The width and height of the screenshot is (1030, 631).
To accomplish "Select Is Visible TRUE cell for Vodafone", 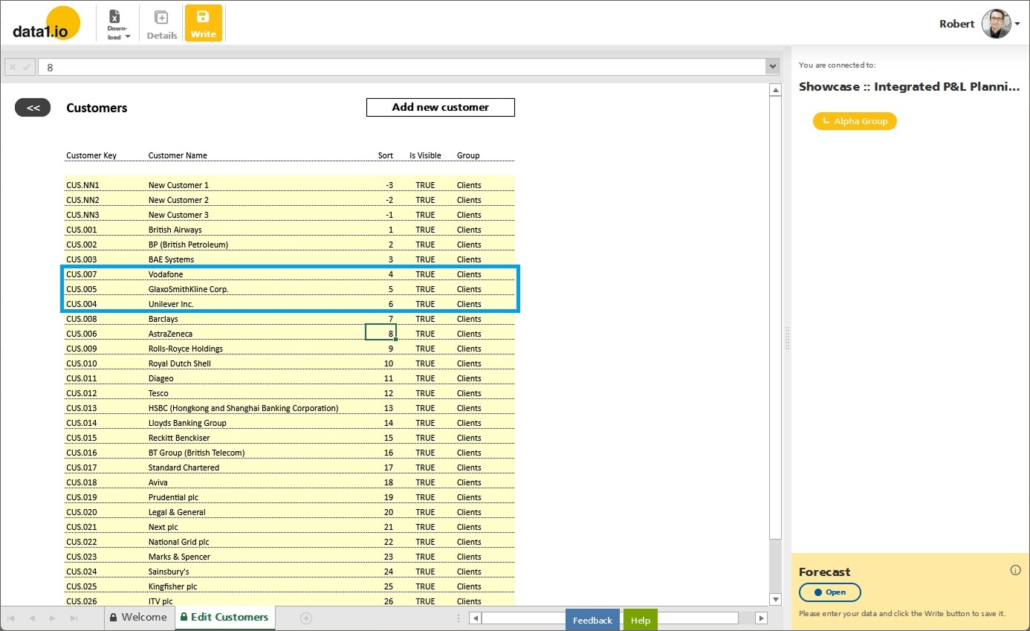I will (426, 274).
